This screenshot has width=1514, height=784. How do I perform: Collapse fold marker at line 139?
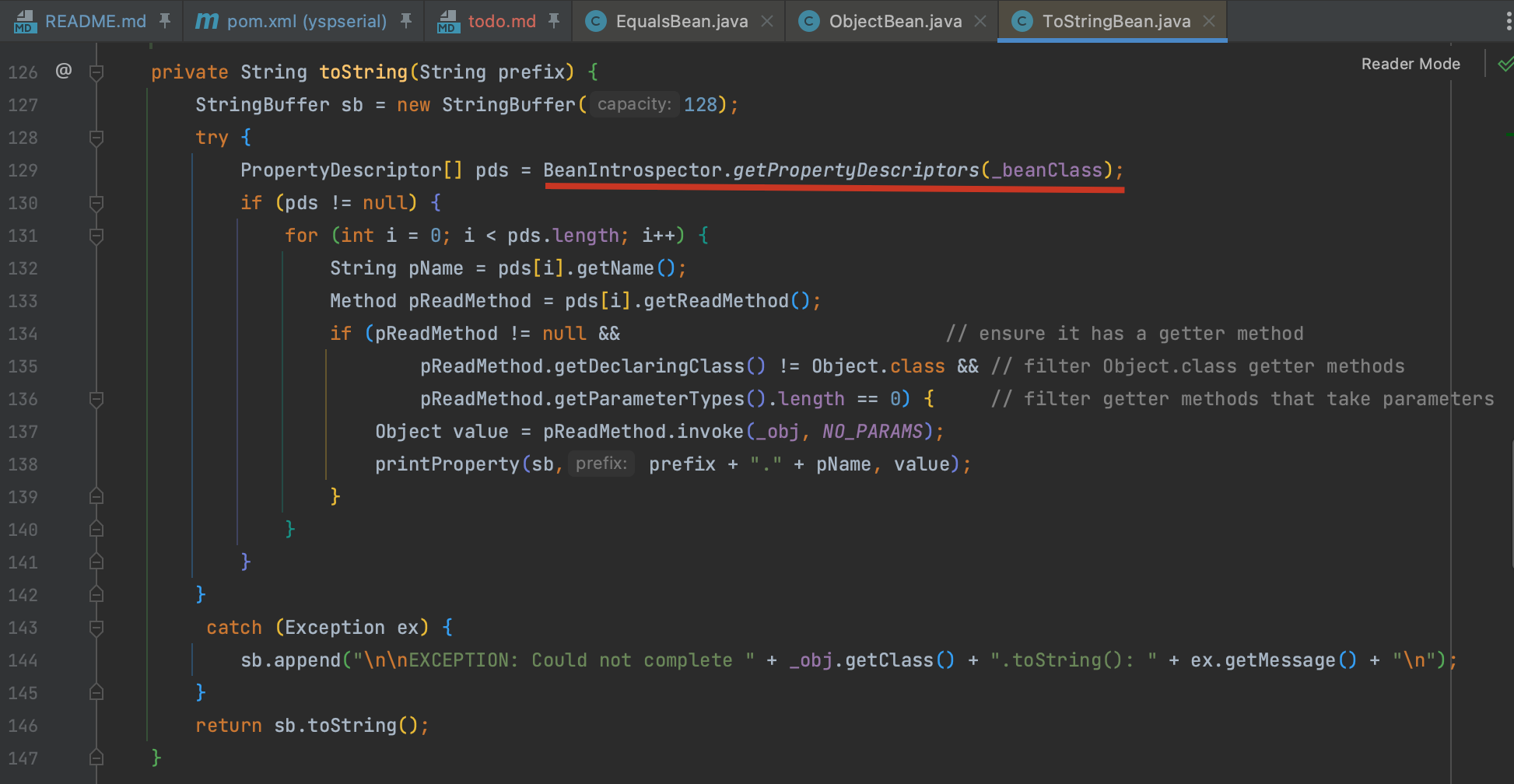point(96,497)
